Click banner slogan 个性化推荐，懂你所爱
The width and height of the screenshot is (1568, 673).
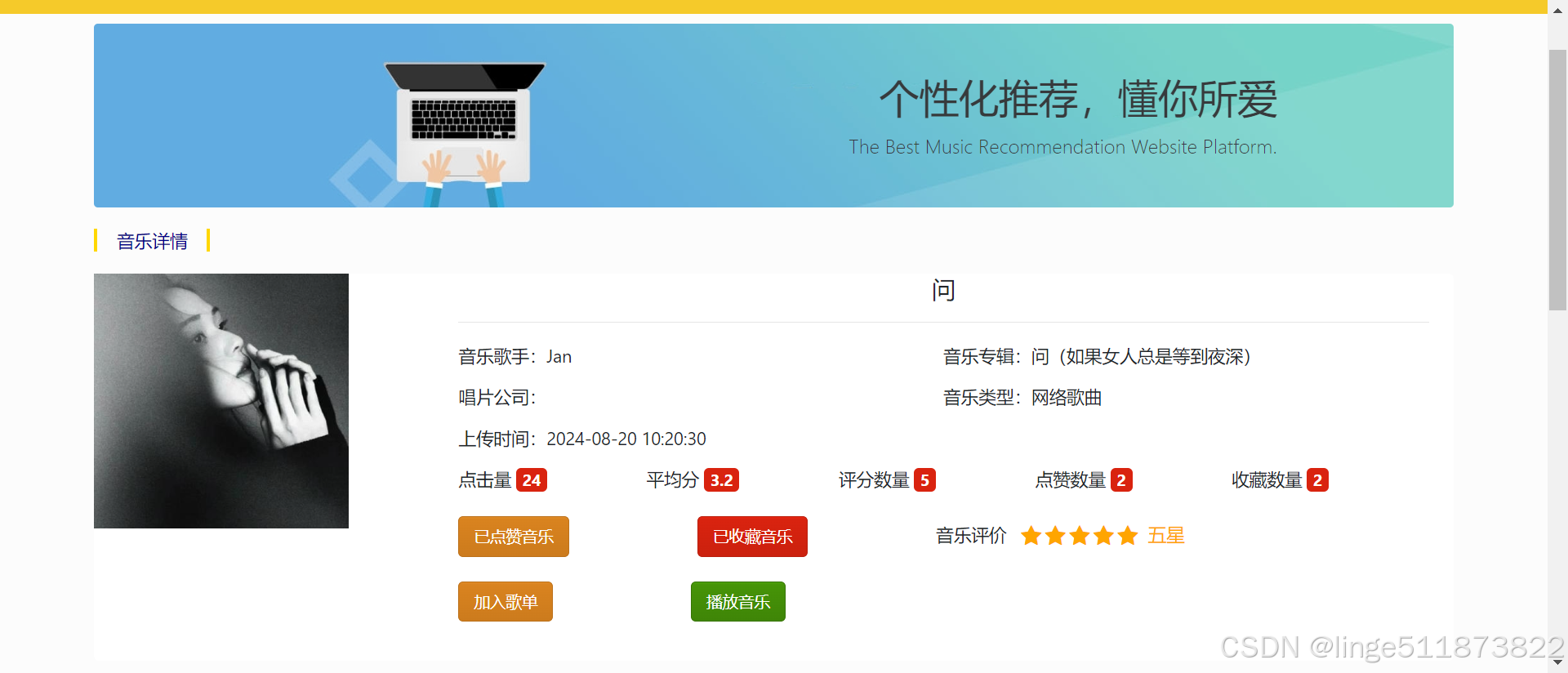click(x=1078, y=99)
